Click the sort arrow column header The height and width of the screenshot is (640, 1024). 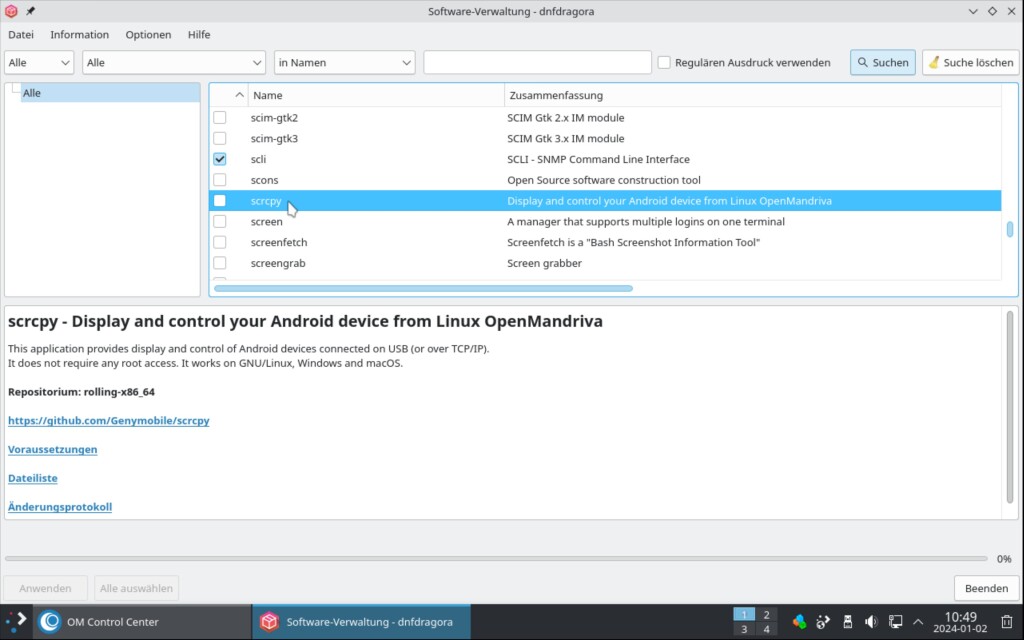tap(239, 95)
